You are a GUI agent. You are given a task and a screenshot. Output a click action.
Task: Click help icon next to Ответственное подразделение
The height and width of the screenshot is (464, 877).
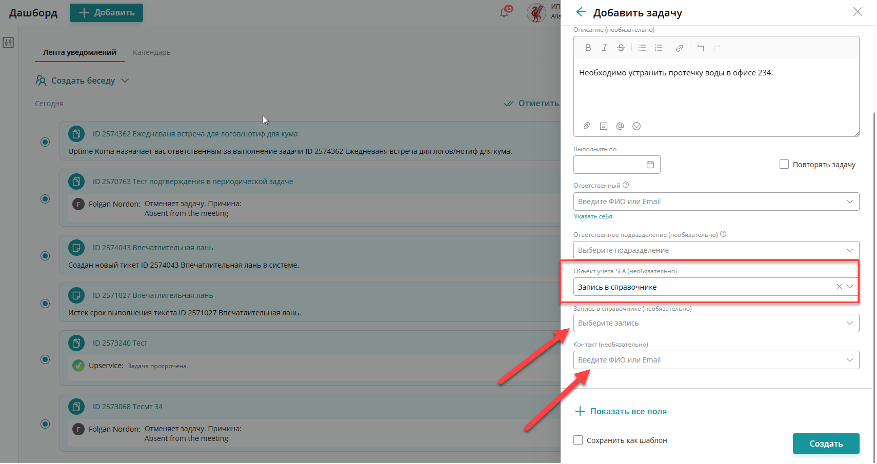pyautogui.click(x=723, y=234)
